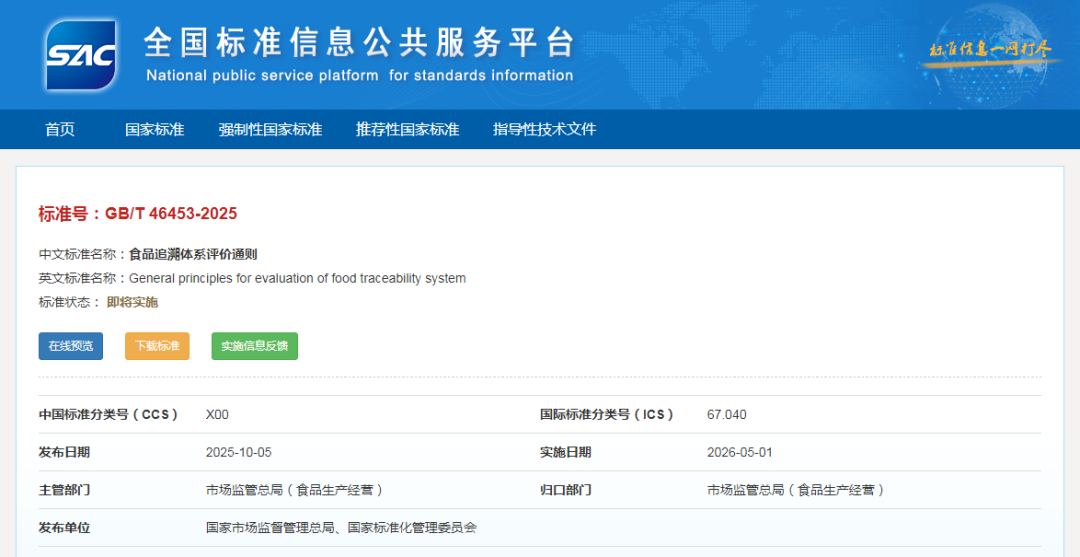Click the calligraphy slogan graphic in the header

(990, 50)
